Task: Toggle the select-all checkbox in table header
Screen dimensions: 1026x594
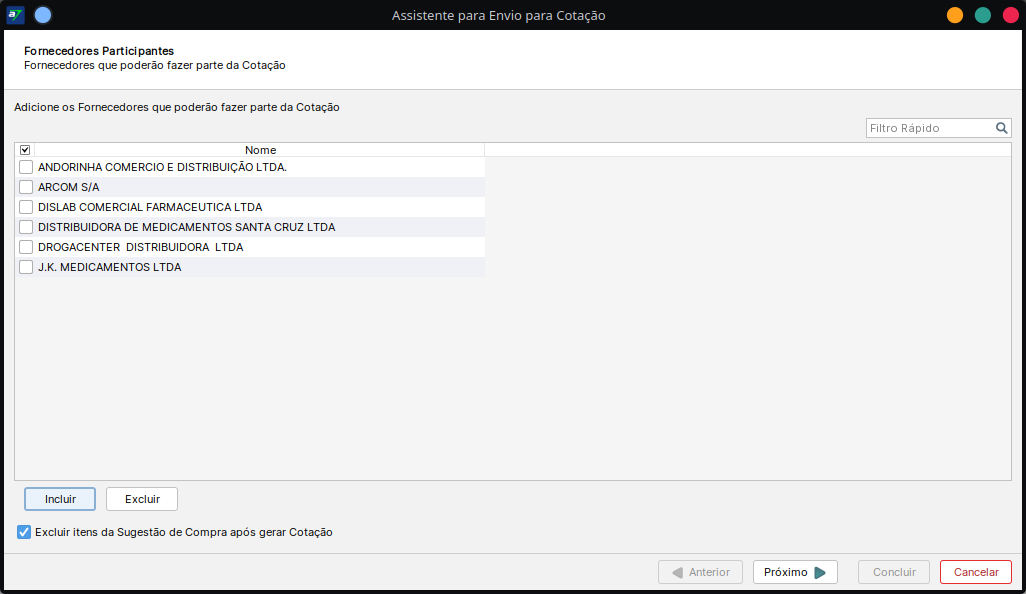Action: click(25, 150)
